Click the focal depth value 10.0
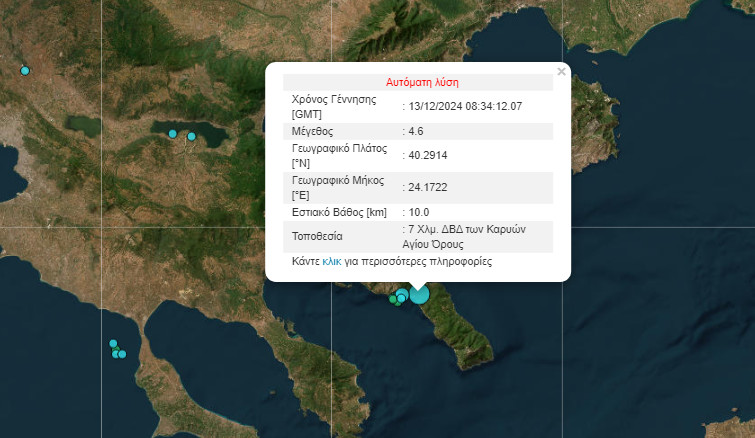755x438 pixels. coord(419,212)
